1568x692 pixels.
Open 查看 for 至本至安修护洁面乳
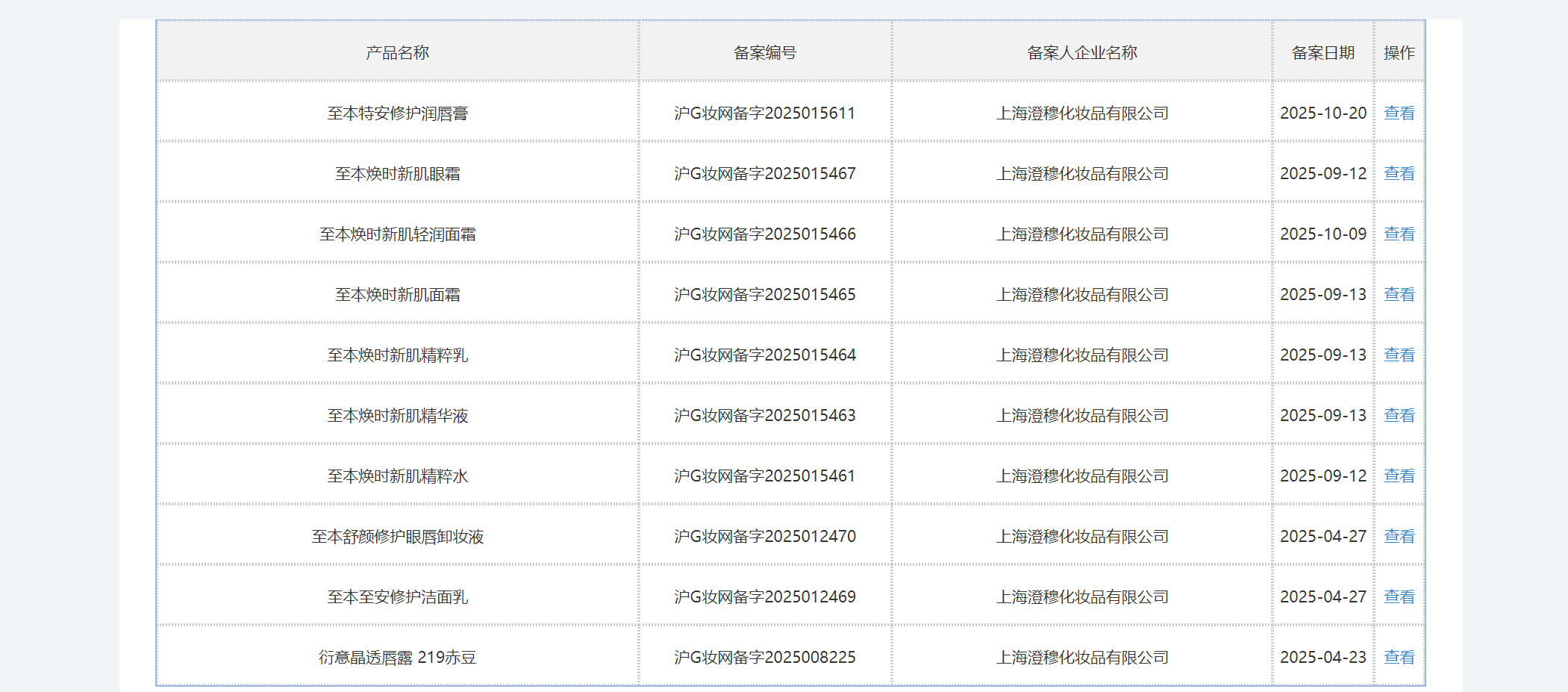(1399, 596)
